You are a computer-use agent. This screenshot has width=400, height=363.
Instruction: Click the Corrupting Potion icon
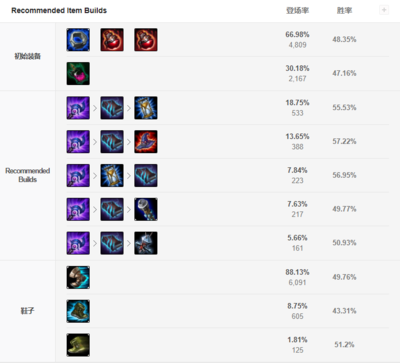[78, 73]
